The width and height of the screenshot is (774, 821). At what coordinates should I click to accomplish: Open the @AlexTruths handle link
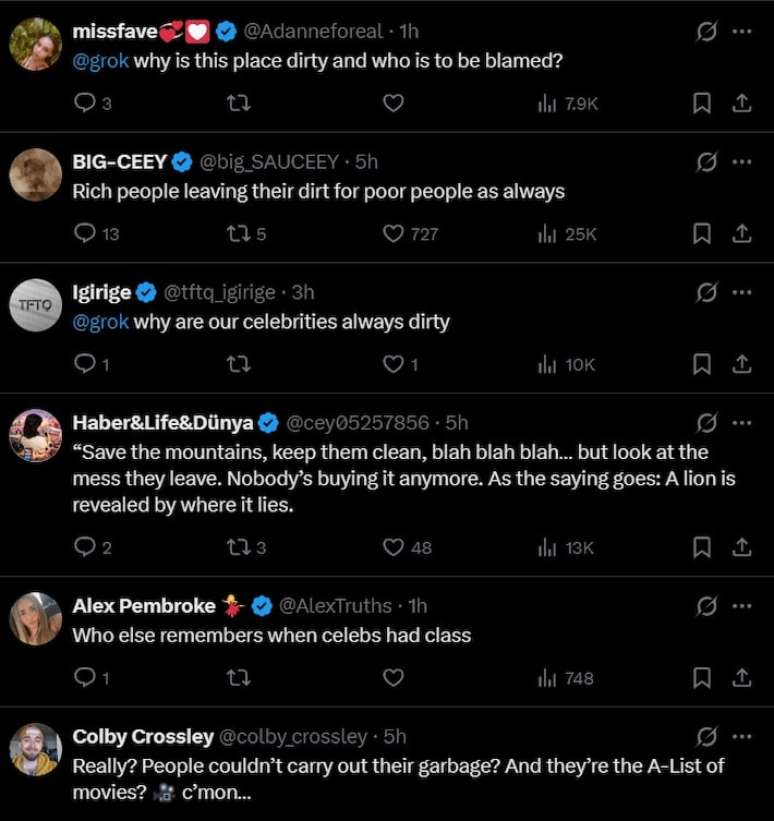(x=338, y=606)
